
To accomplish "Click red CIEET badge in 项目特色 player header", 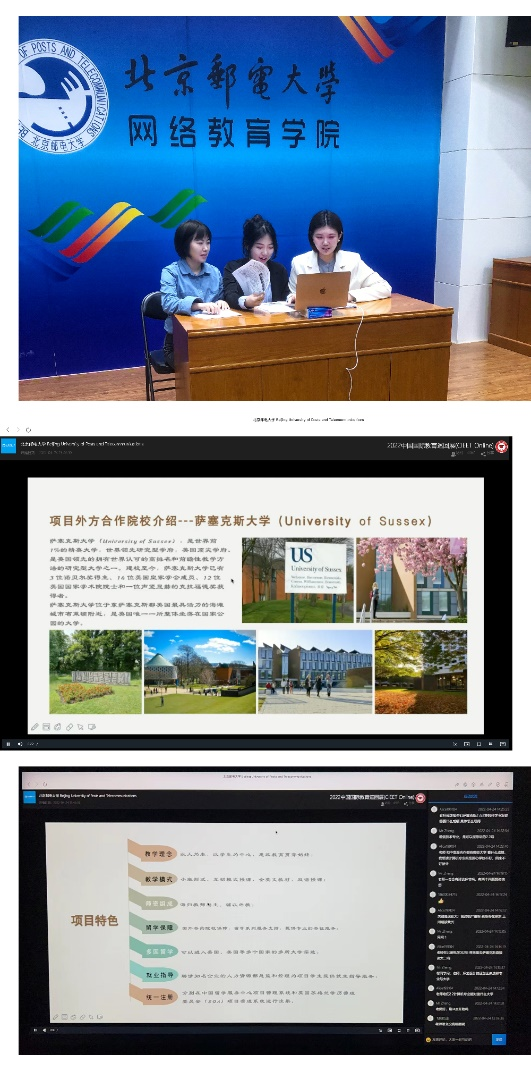I will 420,798.
